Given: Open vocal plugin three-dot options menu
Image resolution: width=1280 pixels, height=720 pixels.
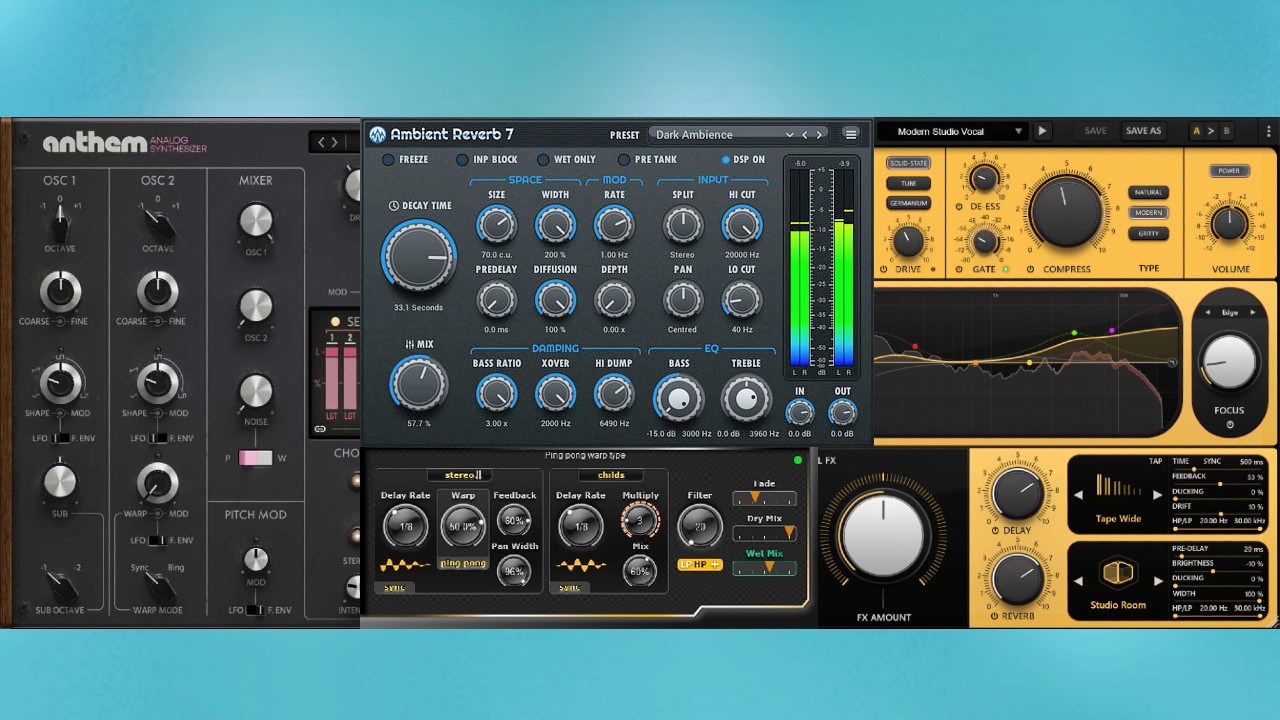Looking at the screenshot, I should pos(1269,131).
